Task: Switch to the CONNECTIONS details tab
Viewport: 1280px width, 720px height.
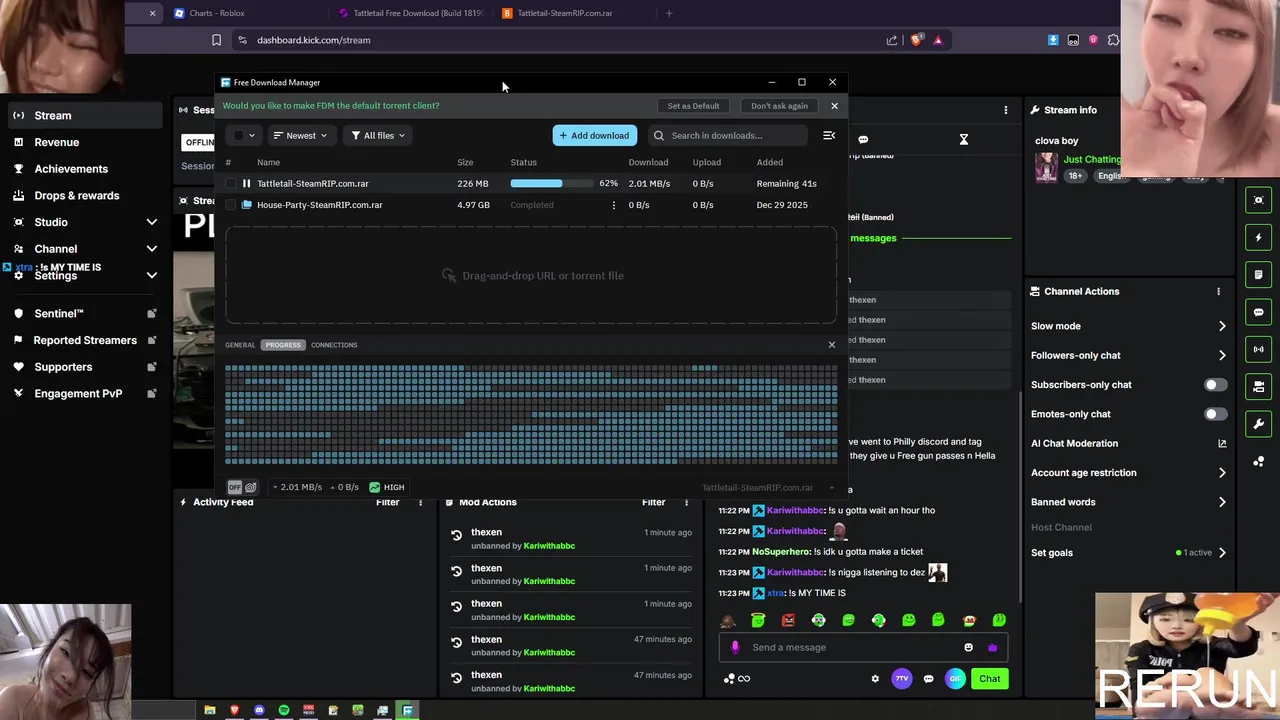Action: coord(334,345)
